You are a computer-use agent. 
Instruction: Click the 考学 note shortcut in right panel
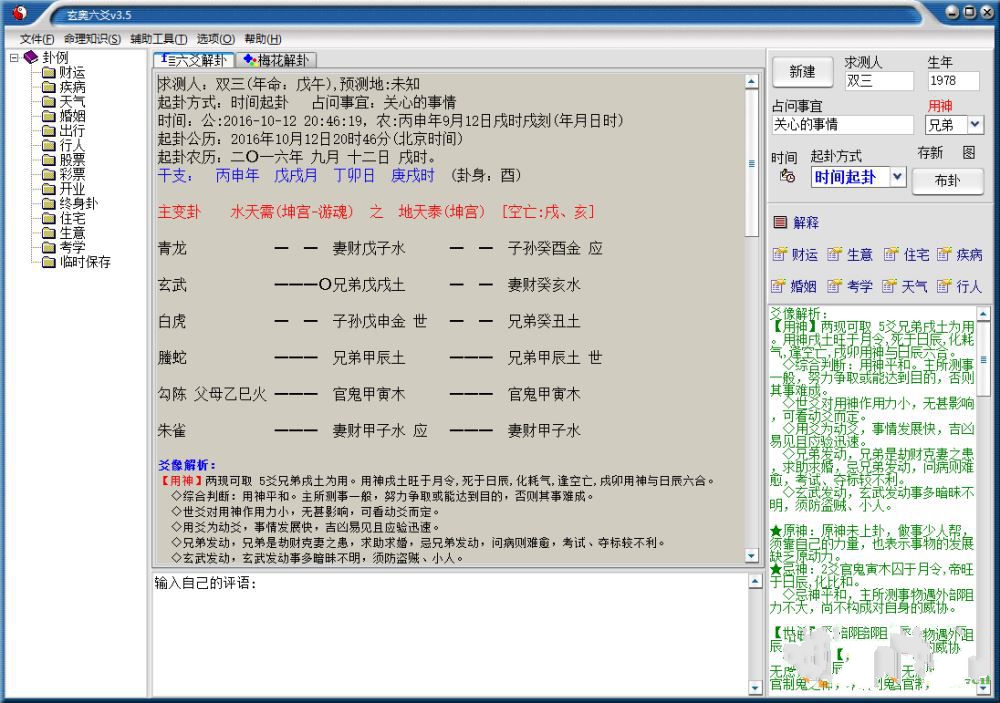point(850,286)
